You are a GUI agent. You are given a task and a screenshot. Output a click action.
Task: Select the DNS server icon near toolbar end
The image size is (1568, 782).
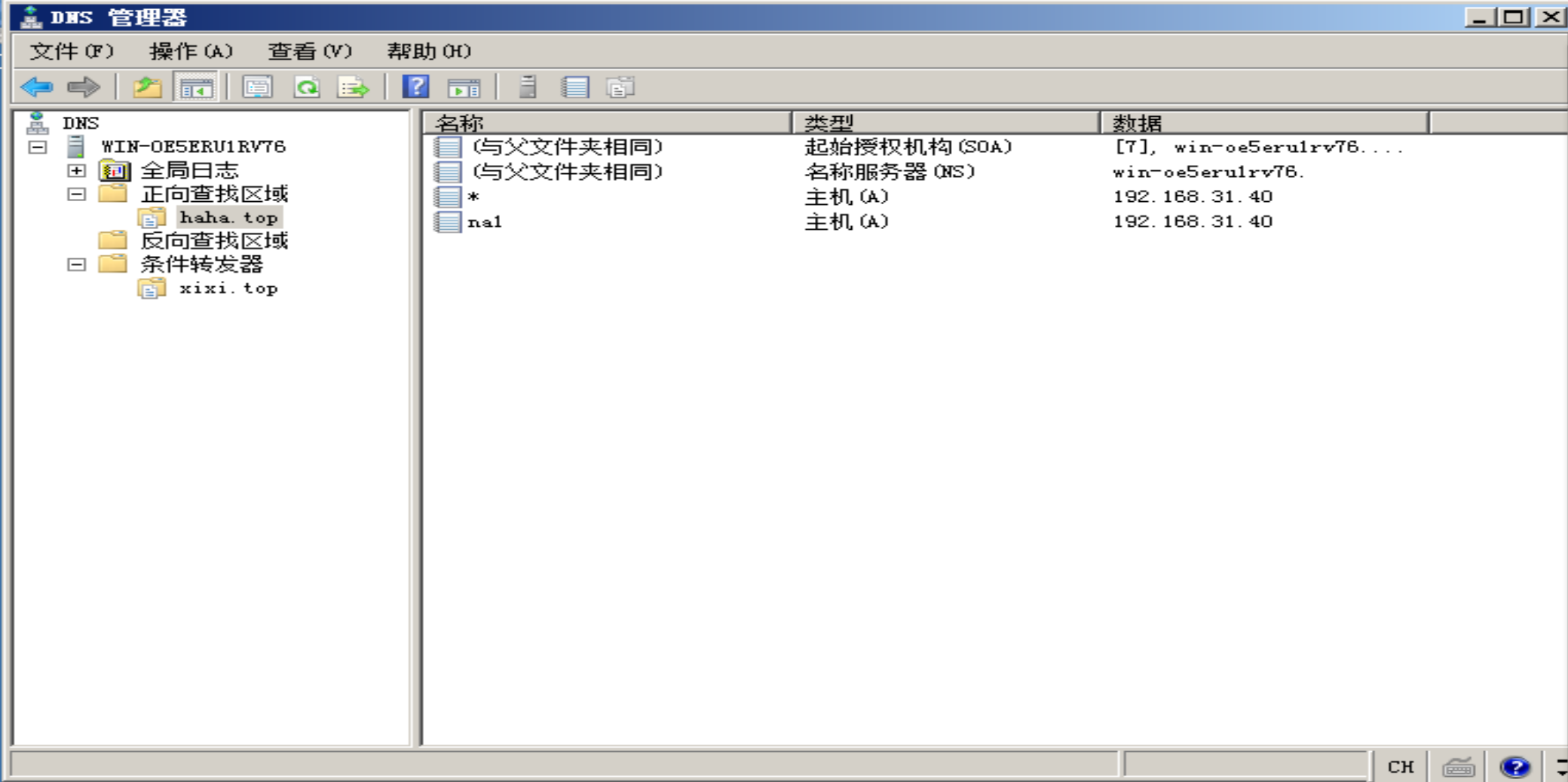click(528, 86)
